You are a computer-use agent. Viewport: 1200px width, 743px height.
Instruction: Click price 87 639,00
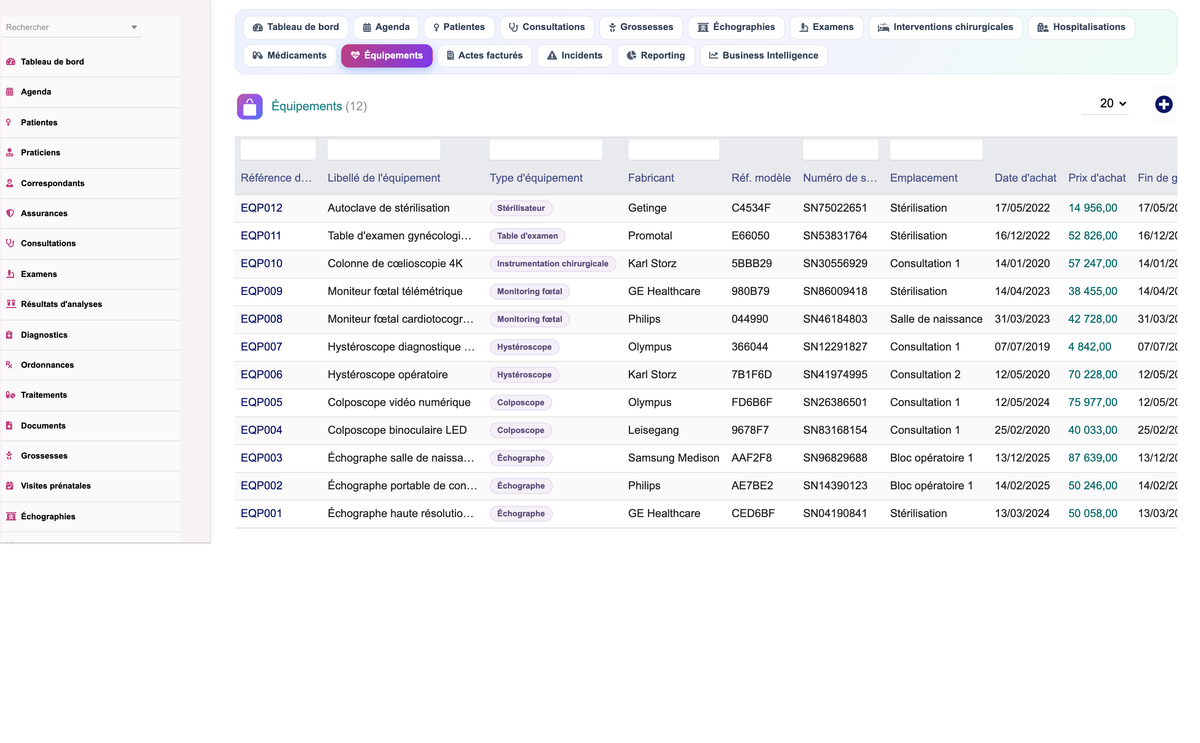point(1093,458)
